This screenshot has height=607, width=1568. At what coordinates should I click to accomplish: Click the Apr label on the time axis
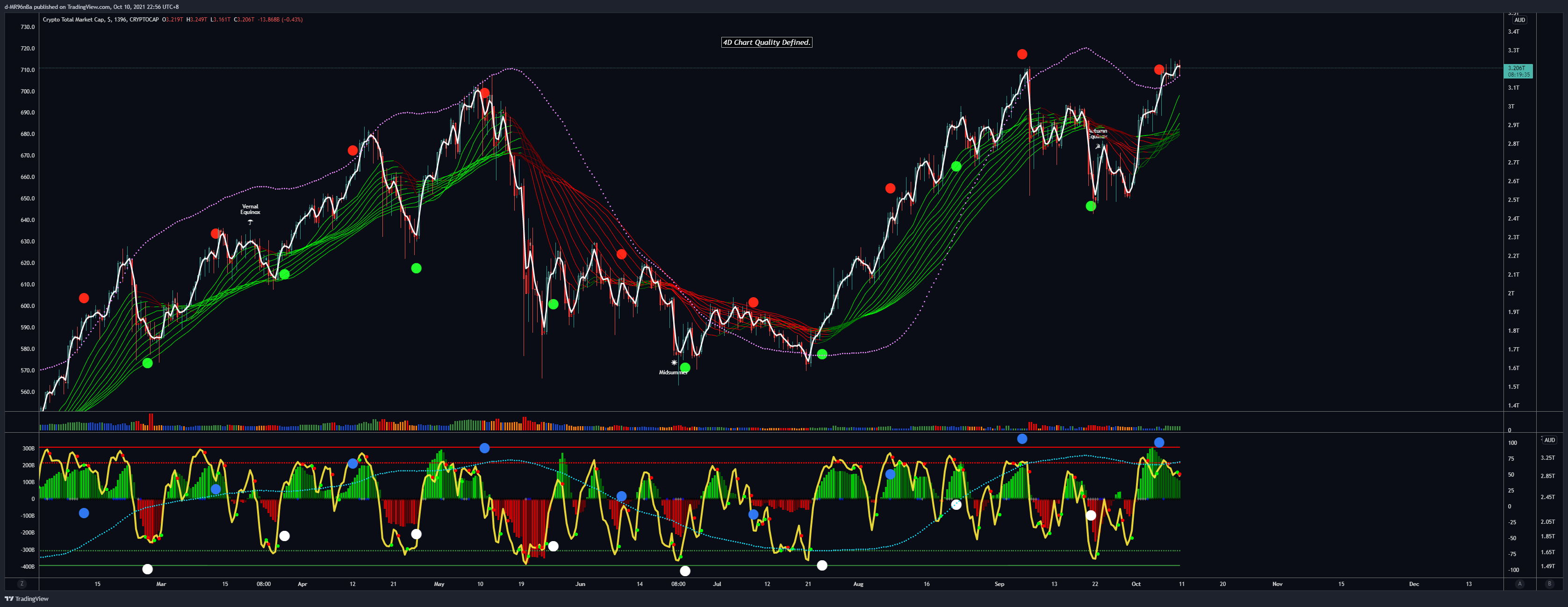[302, 584]
